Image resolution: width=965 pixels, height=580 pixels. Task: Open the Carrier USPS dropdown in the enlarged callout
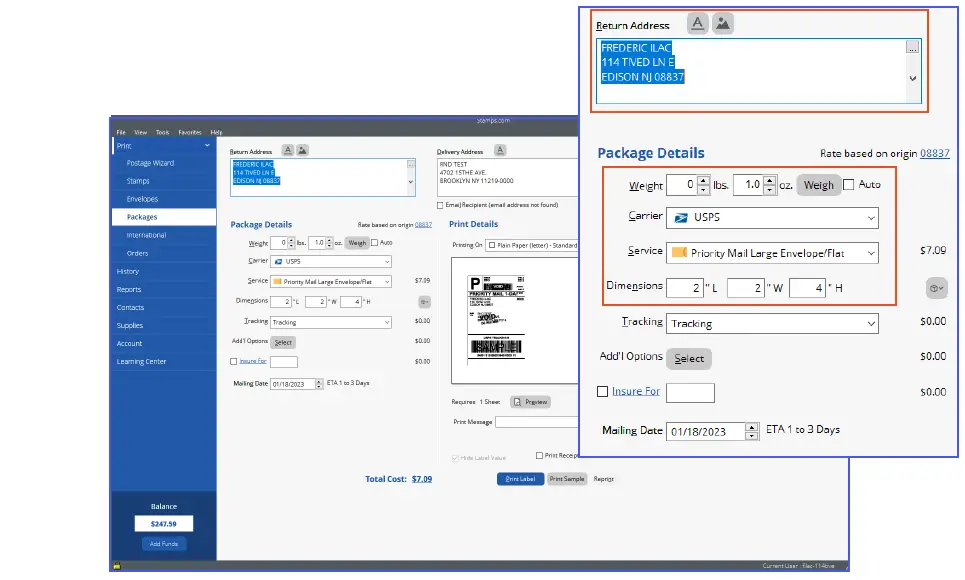coord(772,218)
